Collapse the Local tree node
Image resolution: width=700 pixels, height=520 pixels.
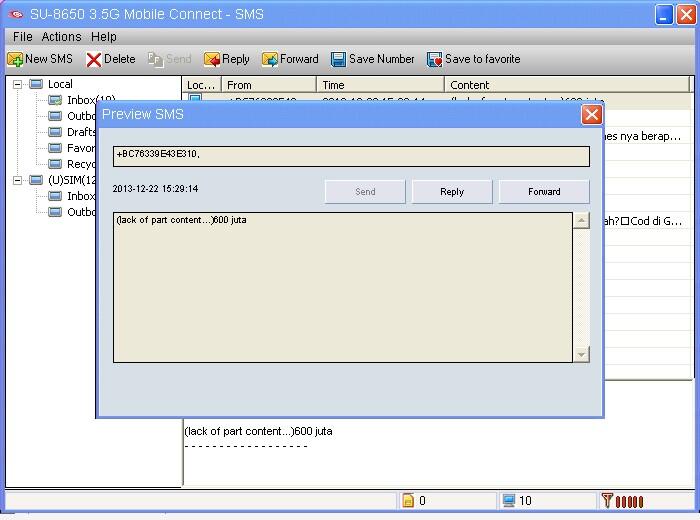(x=18, y=85)
